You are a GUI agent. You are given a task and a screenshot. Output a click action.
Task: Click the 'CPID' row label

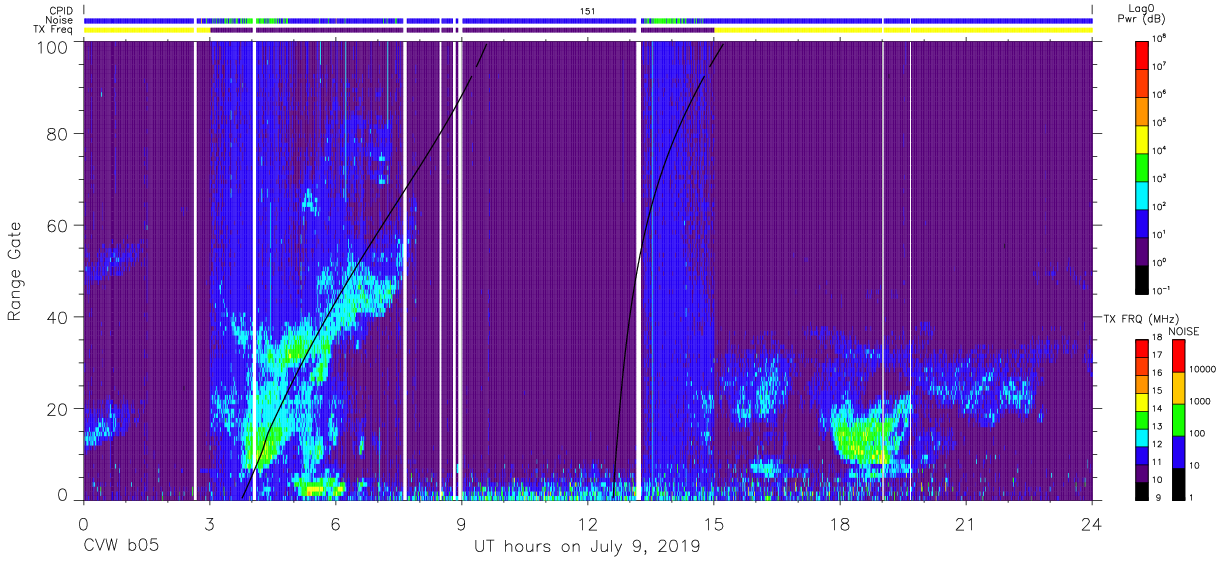pyautogui.click(x=59, y=10)
